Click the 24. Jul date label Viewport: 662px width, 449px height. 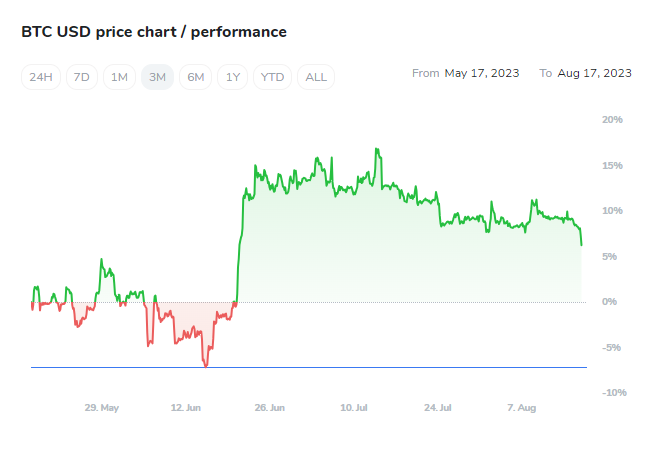(439, 408)
